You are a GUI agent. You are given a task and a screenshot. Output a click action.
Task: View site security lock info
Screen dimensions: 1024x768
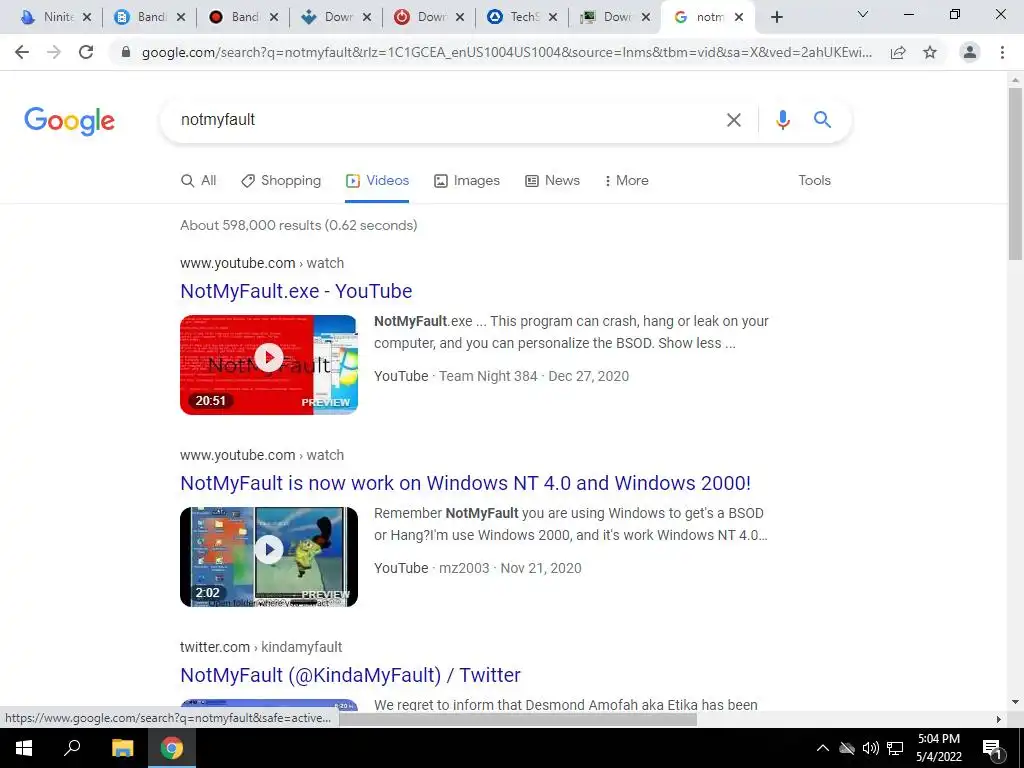tap(126, 53)
